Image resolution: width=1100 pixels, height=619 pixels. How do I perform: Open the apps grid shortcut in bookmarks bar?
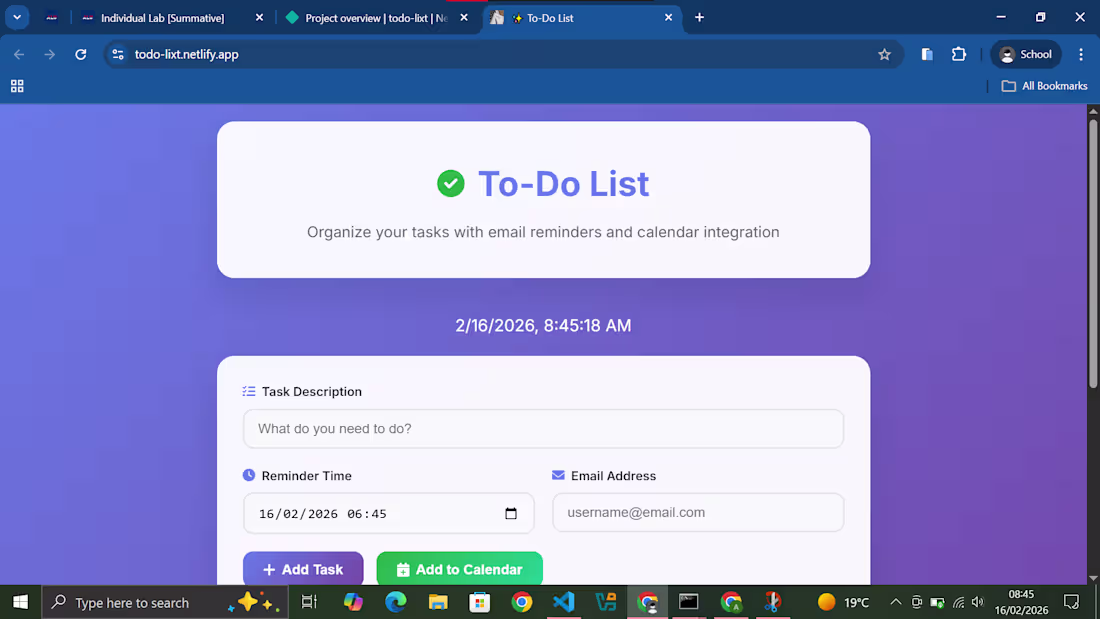coord(18,86)
